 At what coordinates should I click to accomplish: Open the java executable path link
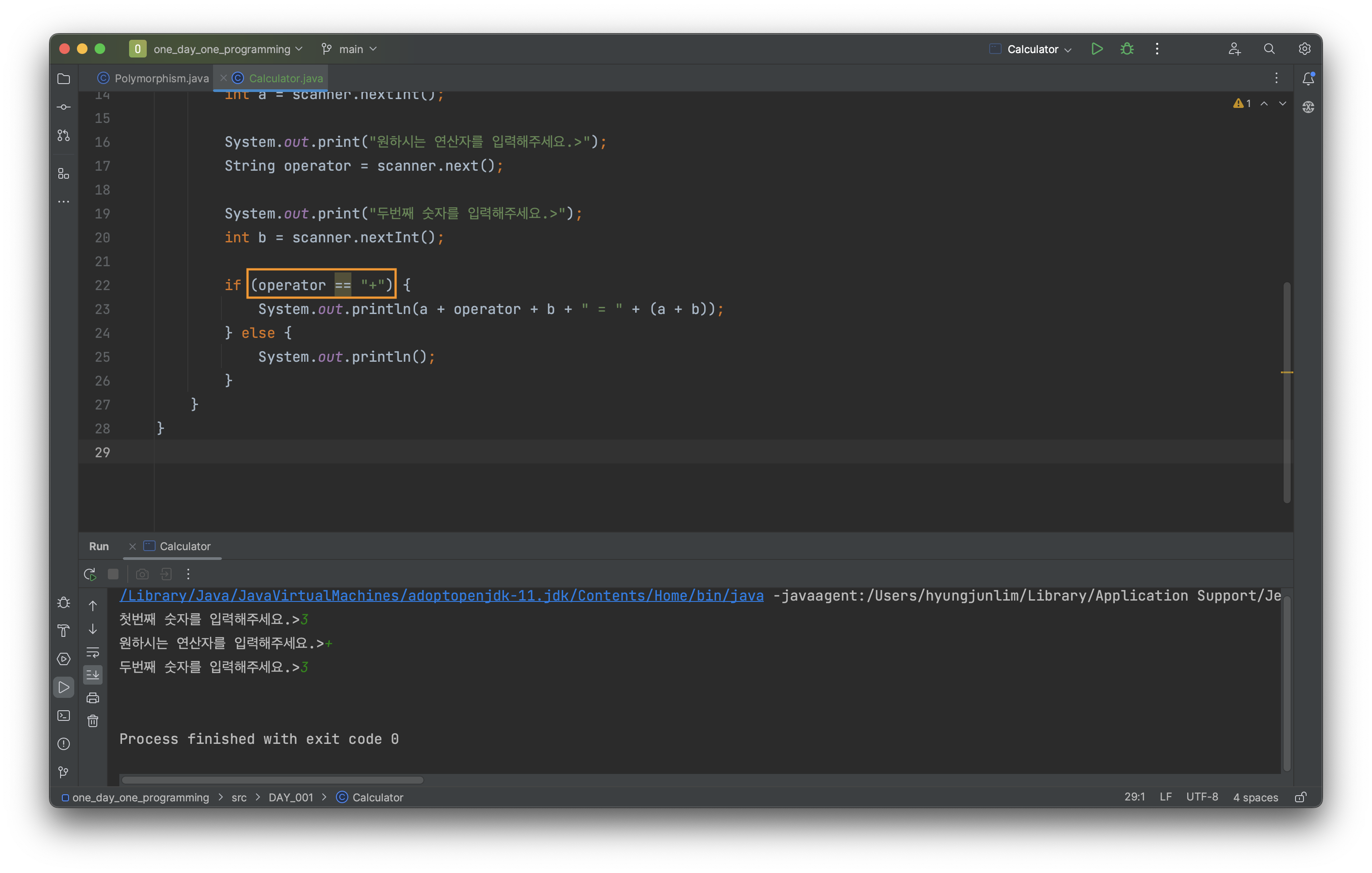442,595
